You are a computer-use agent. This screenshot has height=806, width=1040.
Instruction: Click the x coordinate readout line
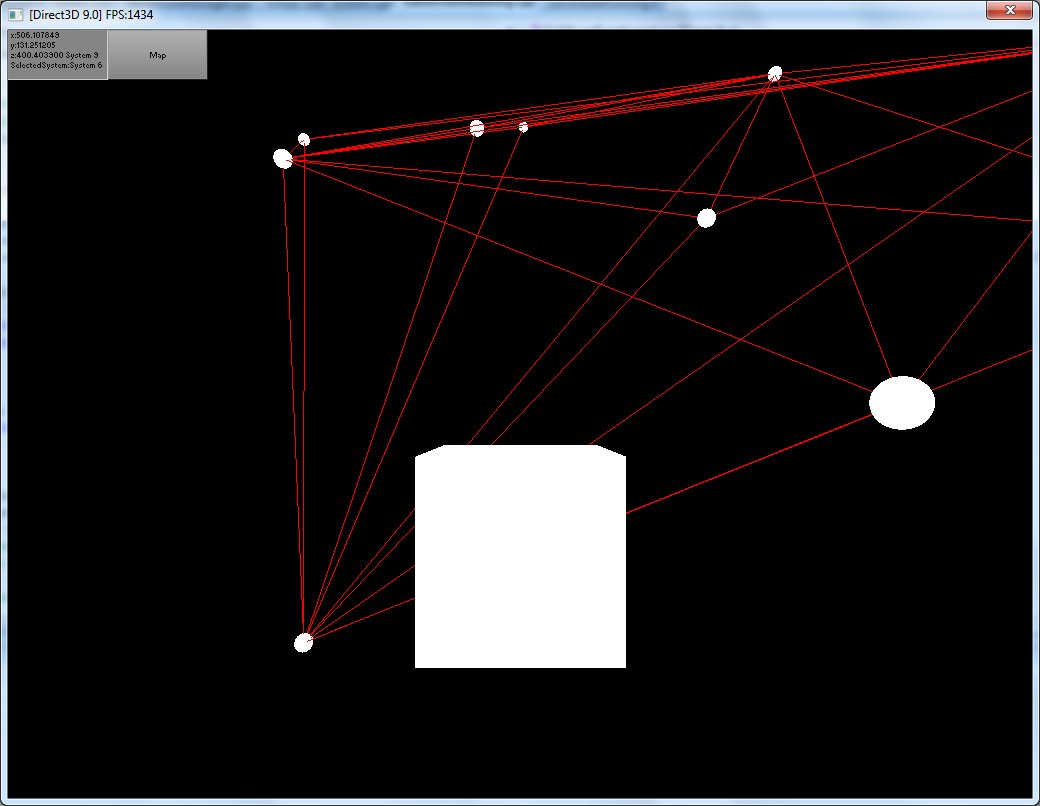click(x=41, y=35)
